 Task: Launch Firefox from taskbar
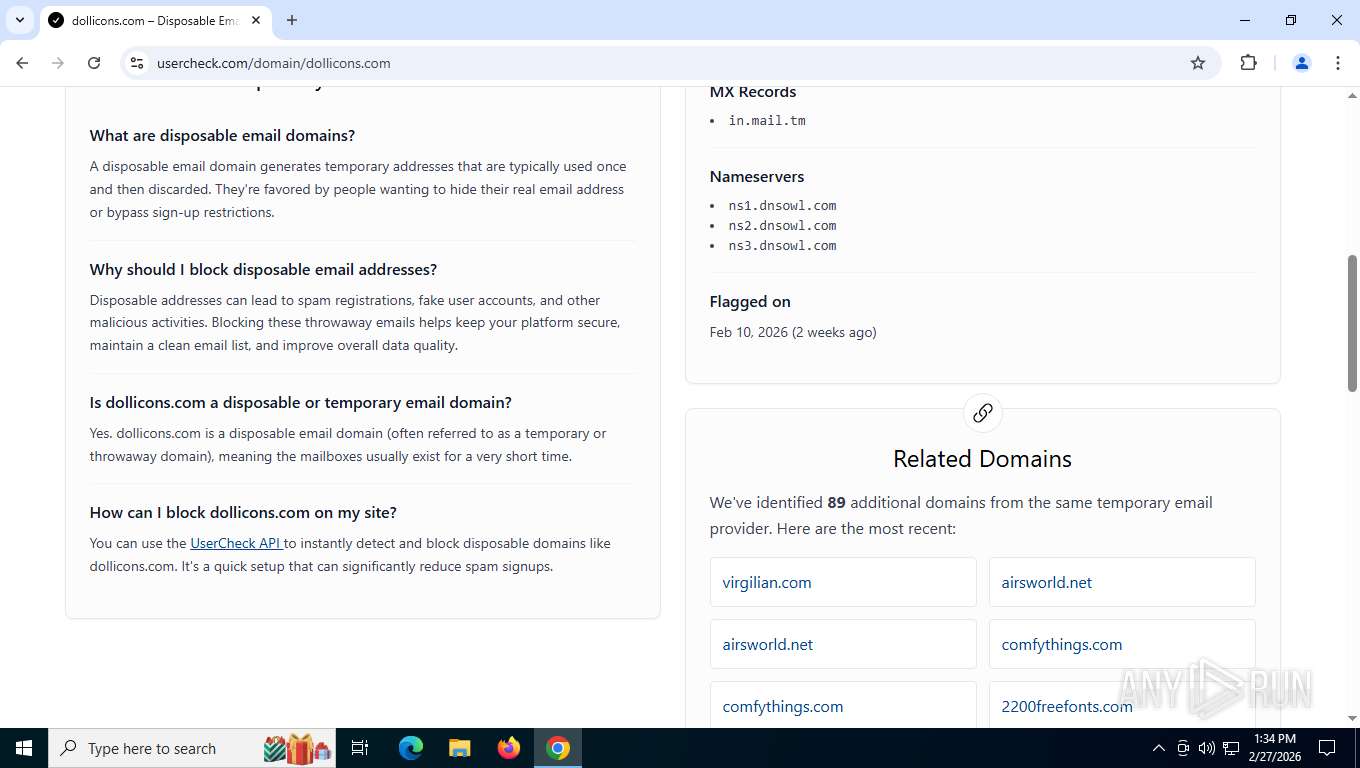[x=509, y=748]
